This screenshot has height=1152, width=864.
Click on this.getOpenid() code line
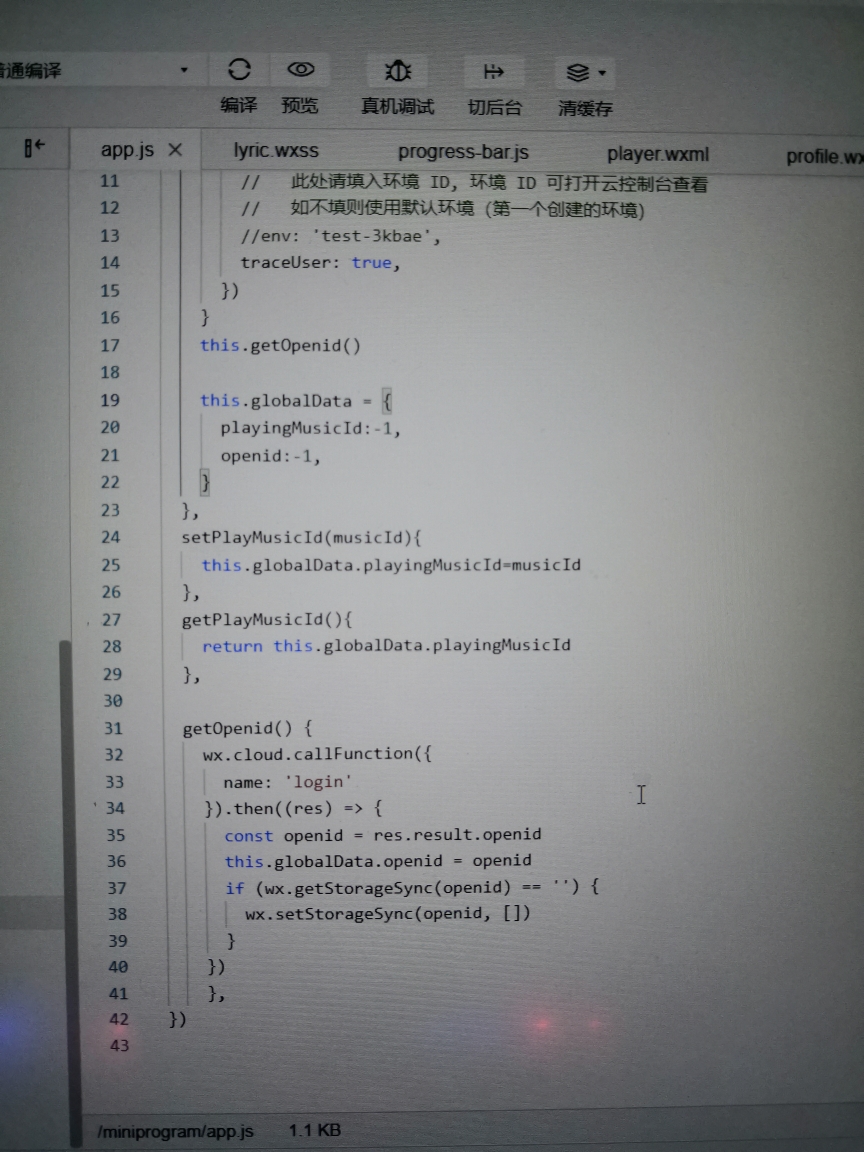point(280,345)
